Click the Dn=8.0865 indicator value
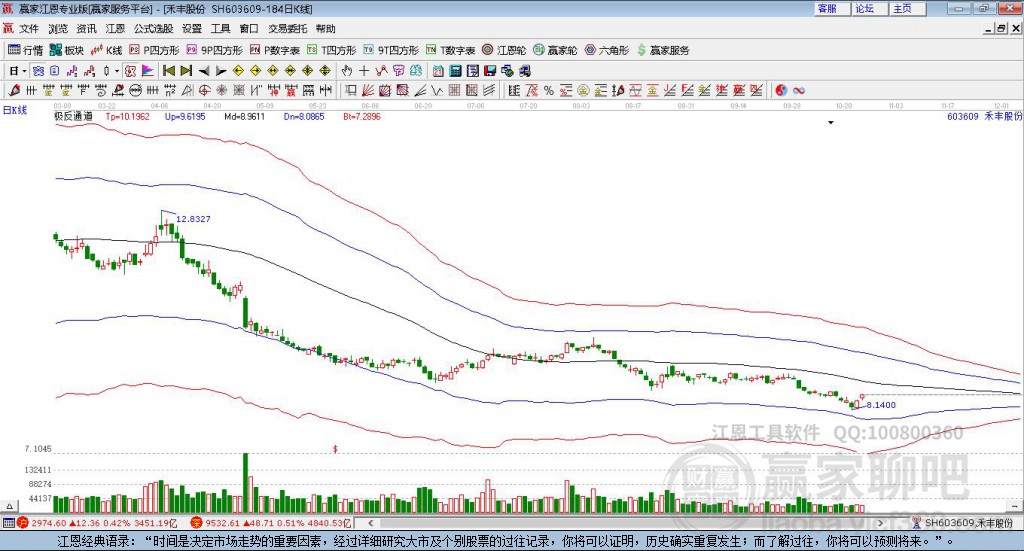Screen dimensions: 1024x551 click(x=304, y=116)
